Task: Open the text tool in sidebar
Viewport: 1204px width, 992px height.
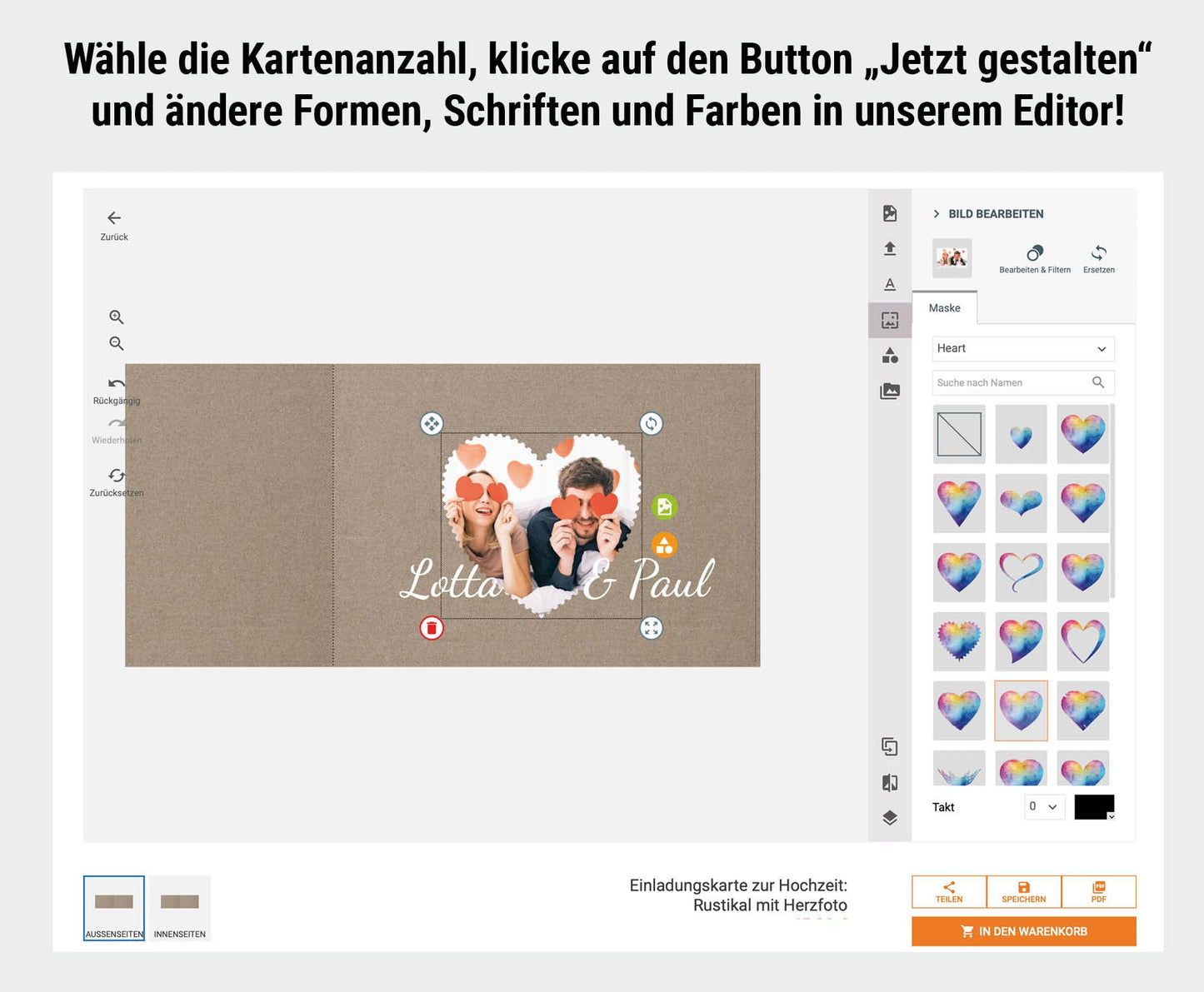Action: pos(890,285)
